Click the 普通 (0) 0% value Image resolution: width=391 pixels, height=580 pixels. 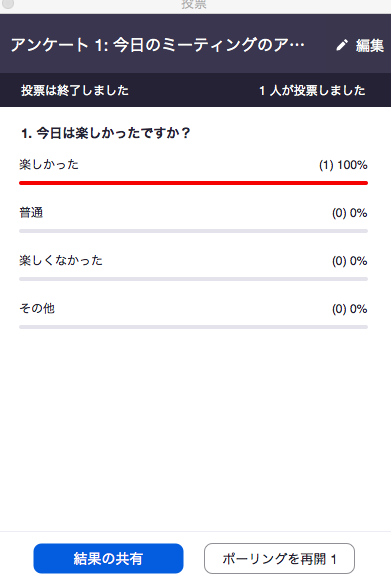[350, 213]
